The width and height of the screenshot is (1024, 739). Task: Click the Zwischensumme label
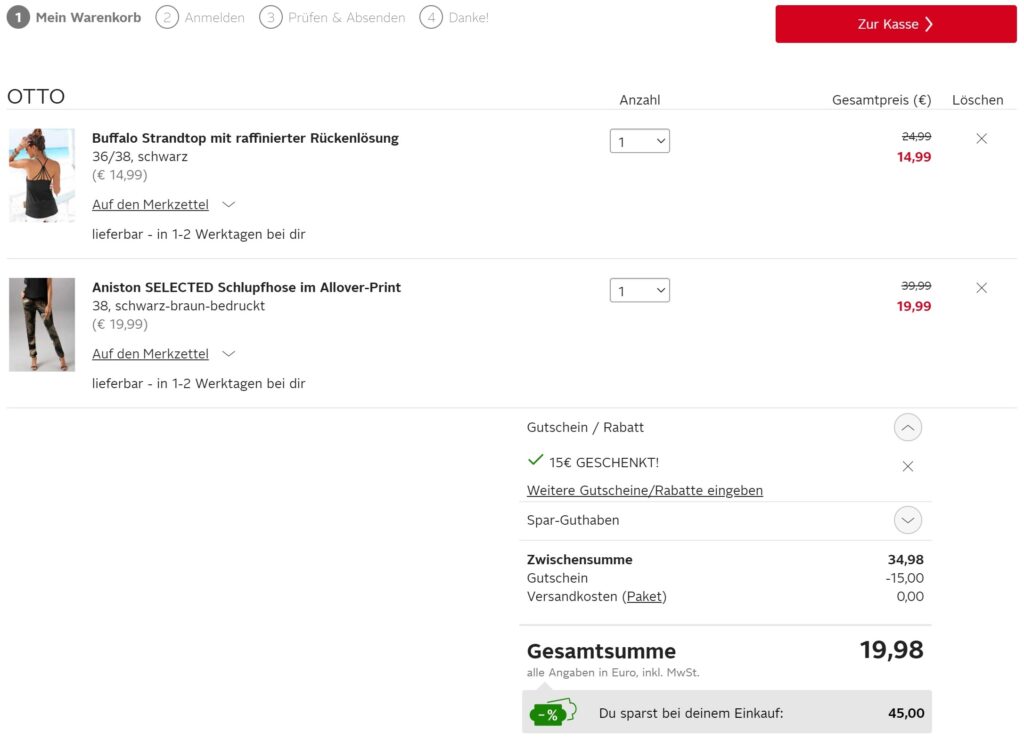(x=579, y=559)
